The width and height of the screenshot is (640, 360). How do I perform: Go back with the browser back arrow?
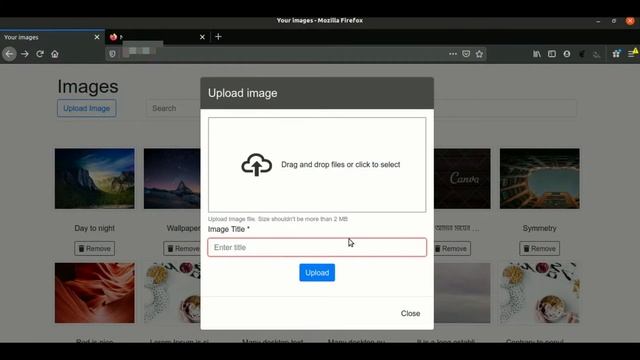tap(9, 54)
